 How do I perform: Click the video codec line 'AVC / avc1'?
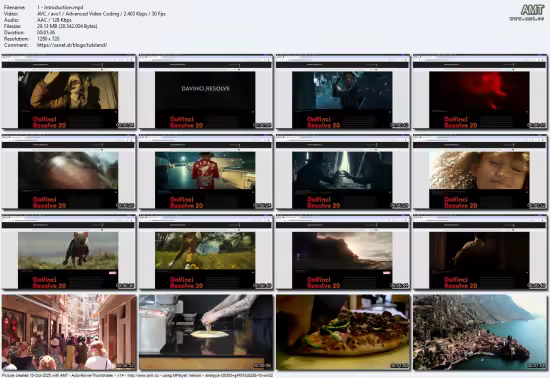tap(101, 14)
